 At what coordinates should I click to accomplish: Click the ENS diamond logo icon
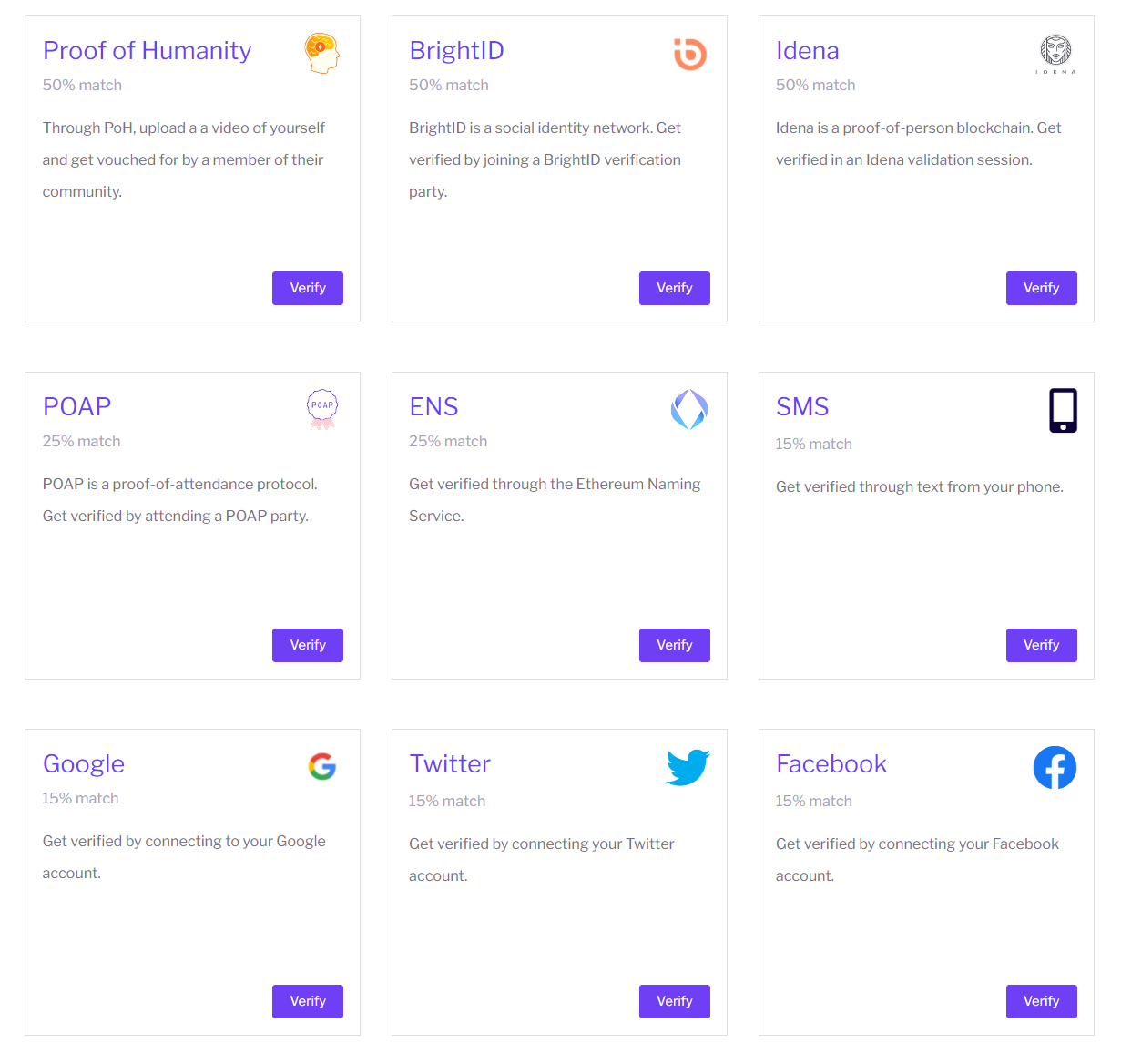click(x=689, y=409)
